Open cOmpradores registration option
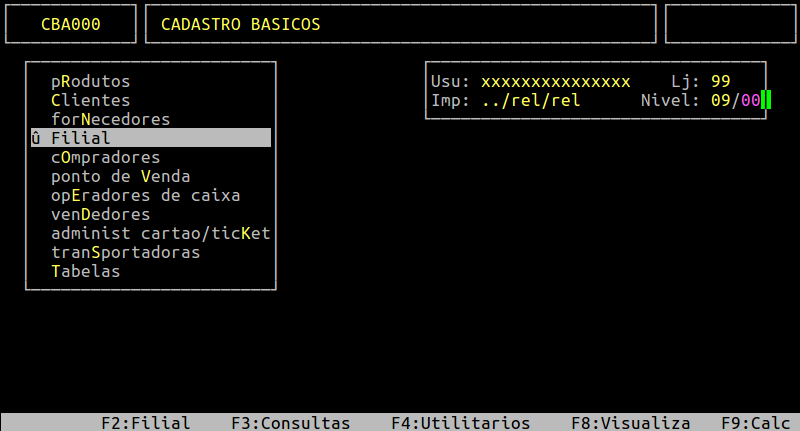This screenshot has height=431, width=800. (x=105, y=157)
